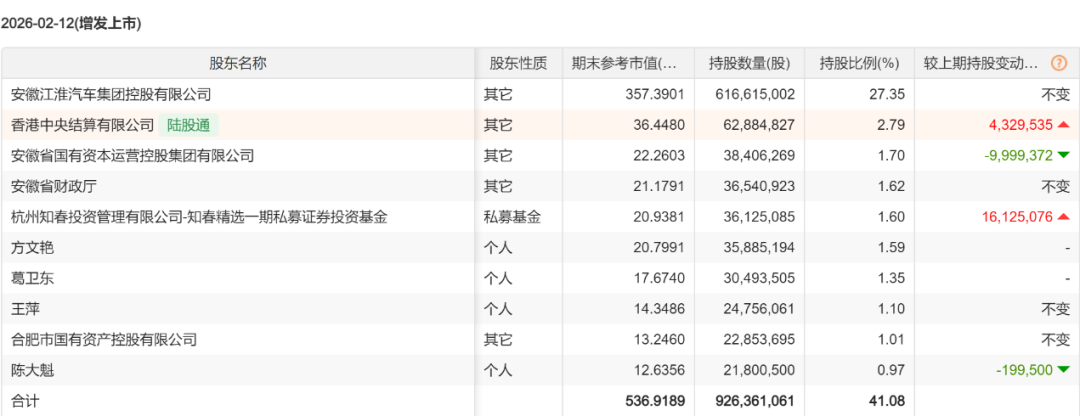Click the 期末参考市值 column header
This screenshot has width=1080, height=416.
(x=624, y=63)
